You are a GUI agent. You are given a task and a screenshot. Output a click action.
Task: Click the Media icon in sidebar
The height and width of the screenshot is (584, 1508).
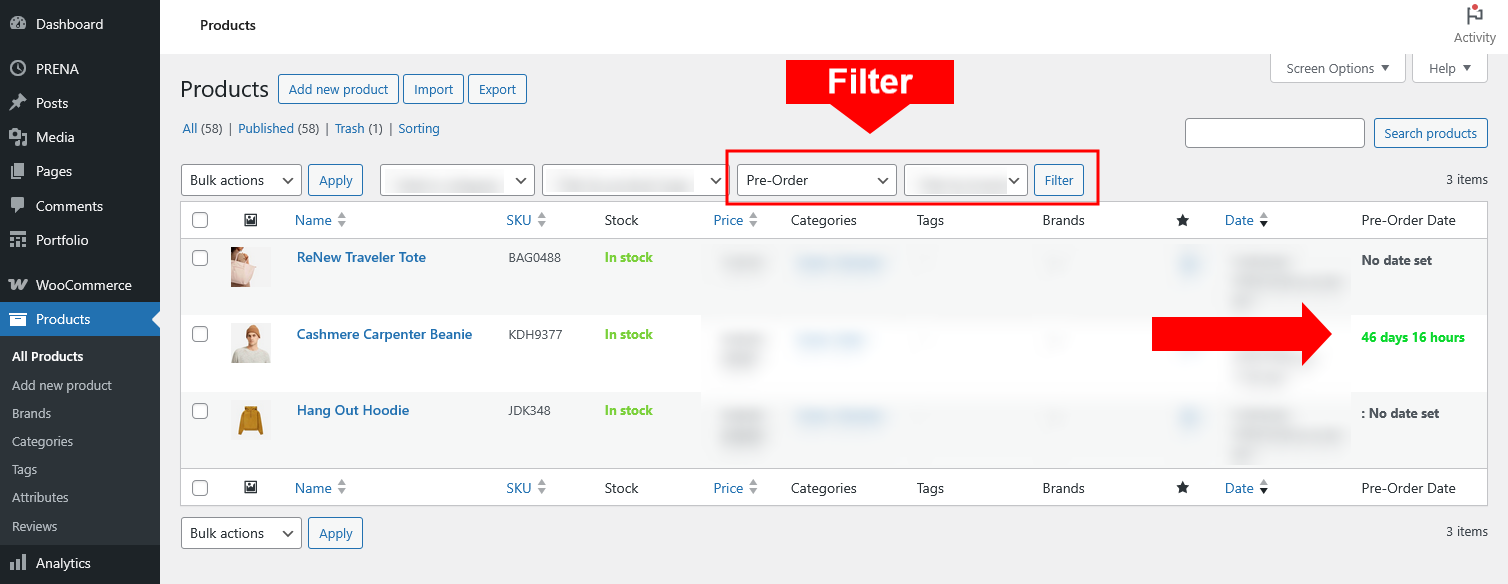18,137
